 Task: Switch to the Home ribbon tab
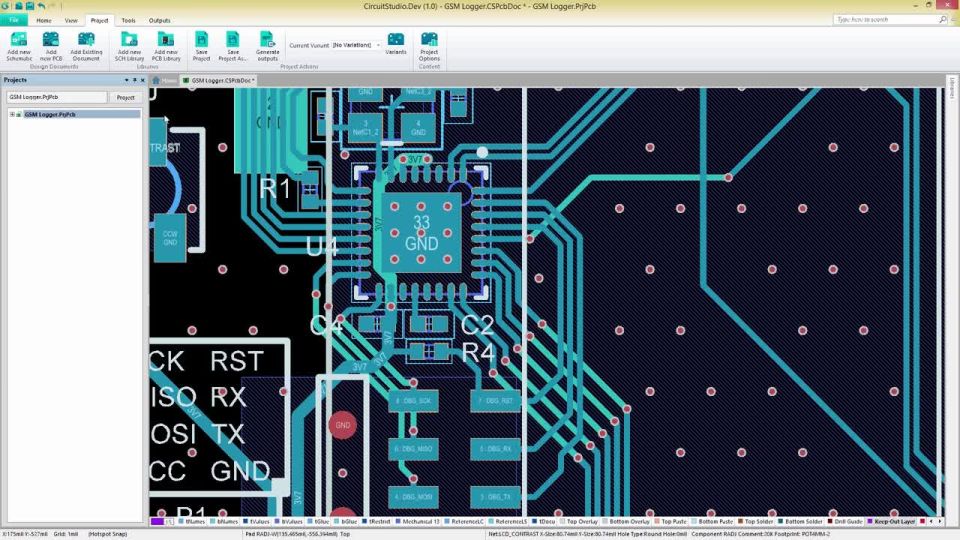[43, 20]
